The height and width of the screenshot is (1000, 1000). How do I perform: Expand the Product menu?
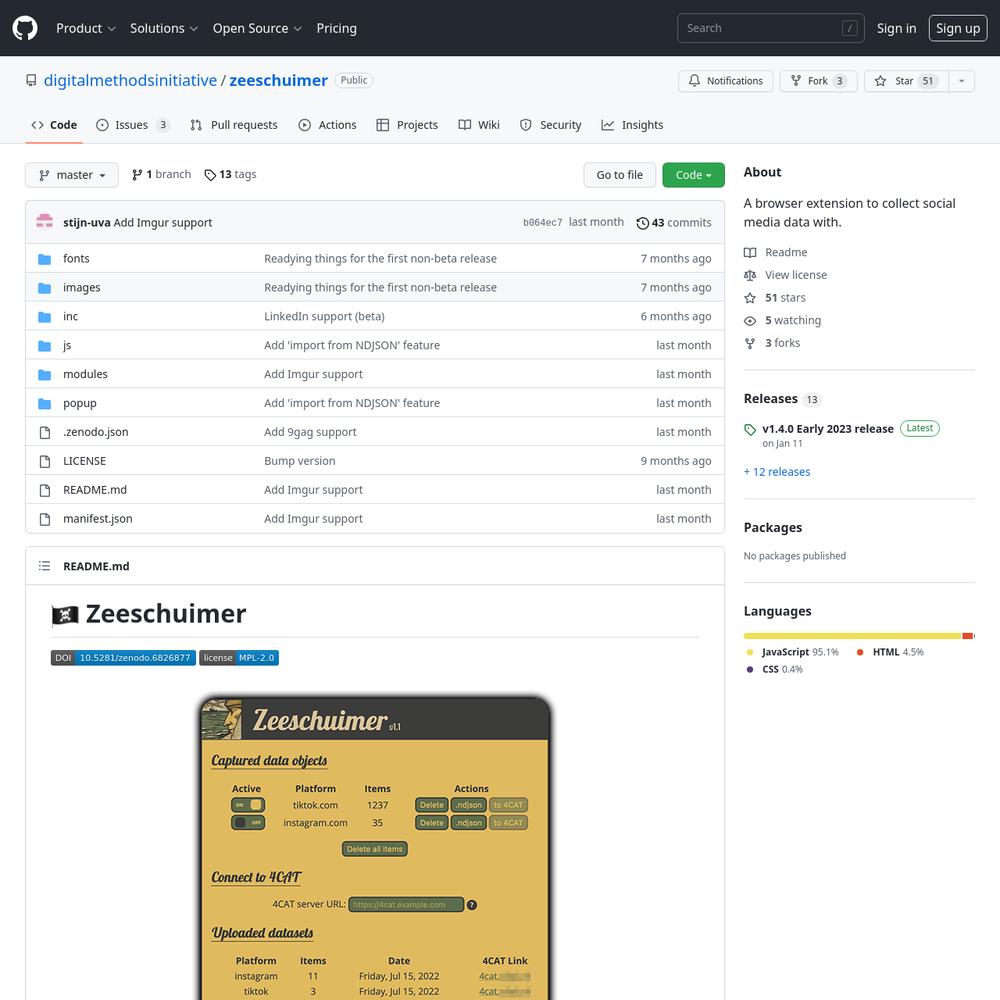click(85, 28)
